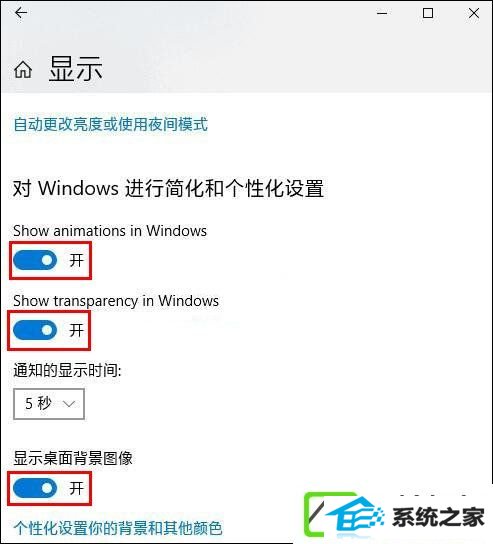Click the 开 text beside the animations toggle
Viewport: 493px width, 544px height.
tap(76, 260)
